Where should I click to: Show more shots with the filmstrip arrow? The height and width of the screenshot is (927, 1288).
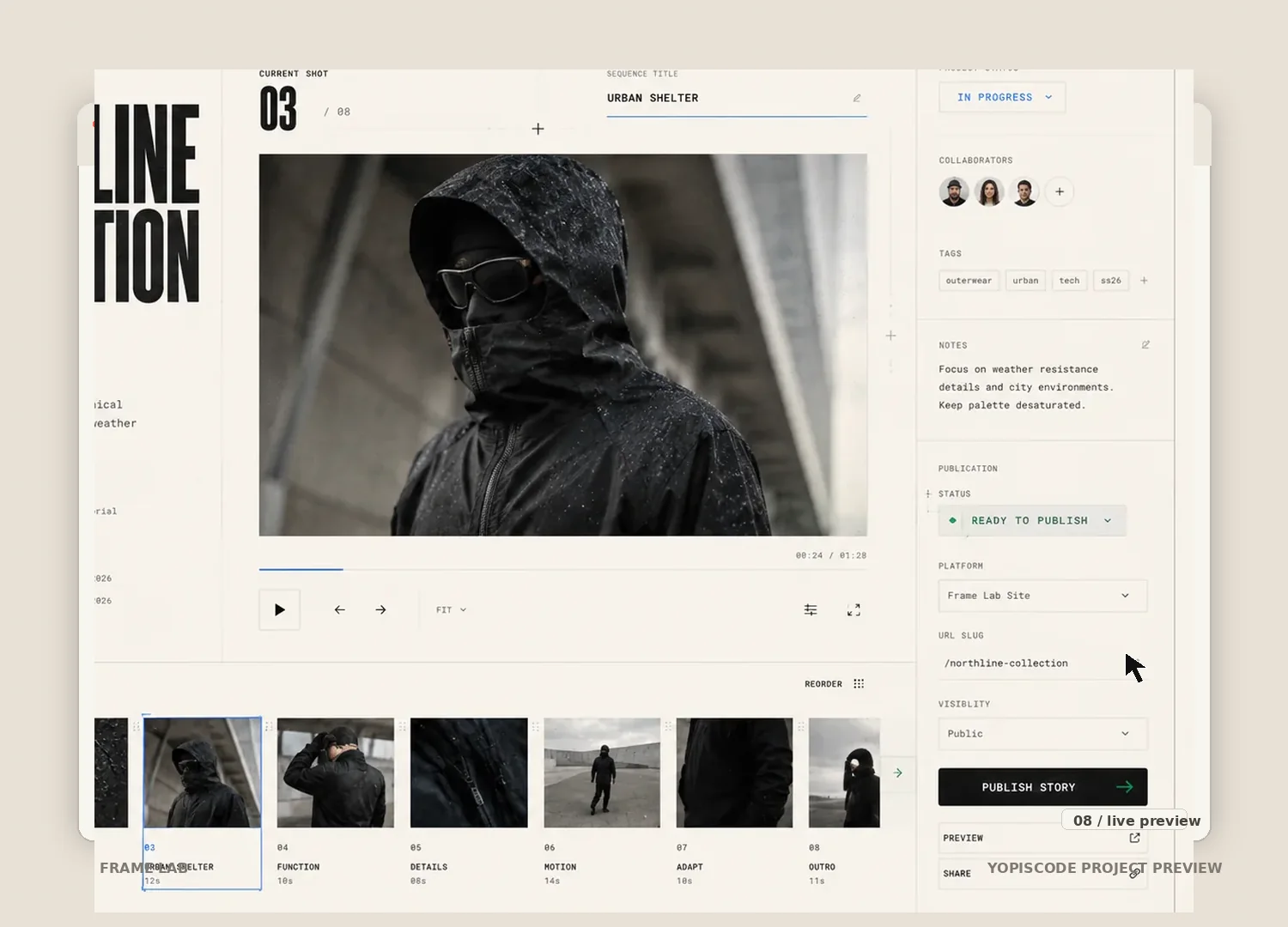coord(898,773)
